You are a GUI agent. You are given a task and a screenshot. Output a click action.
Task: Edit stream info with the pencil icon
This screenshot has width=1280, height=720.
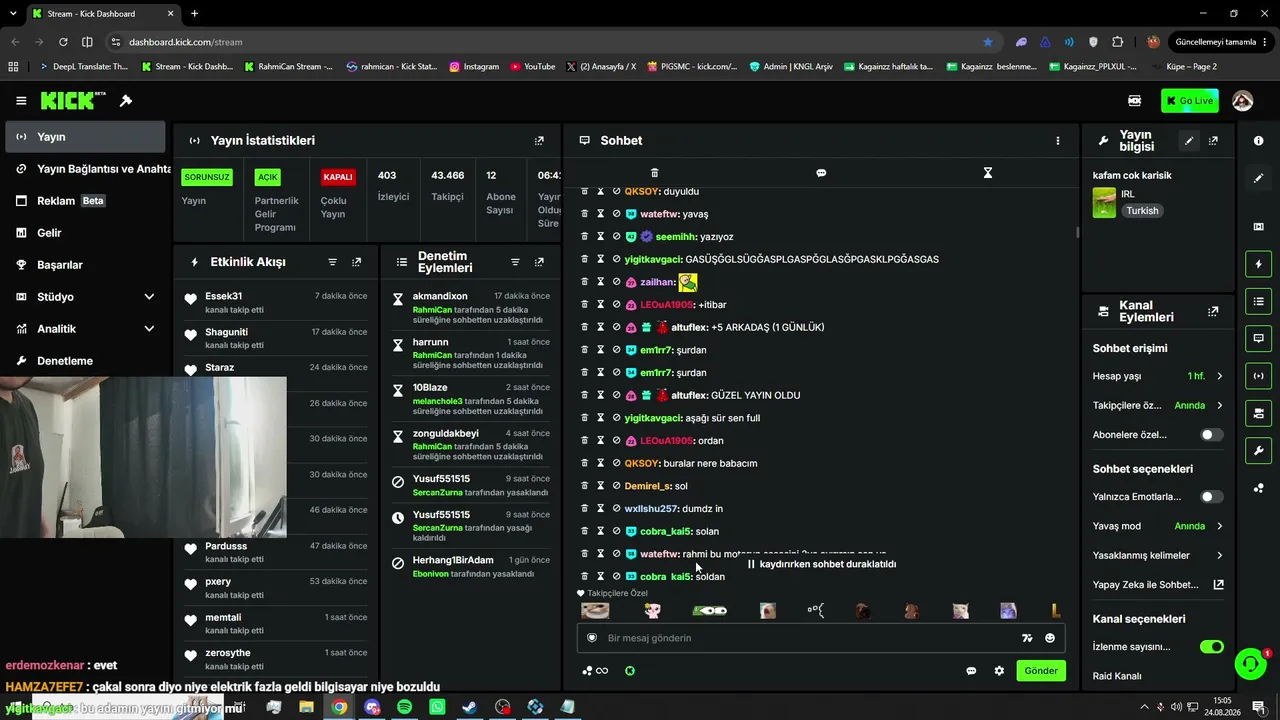pos(1189,141)
